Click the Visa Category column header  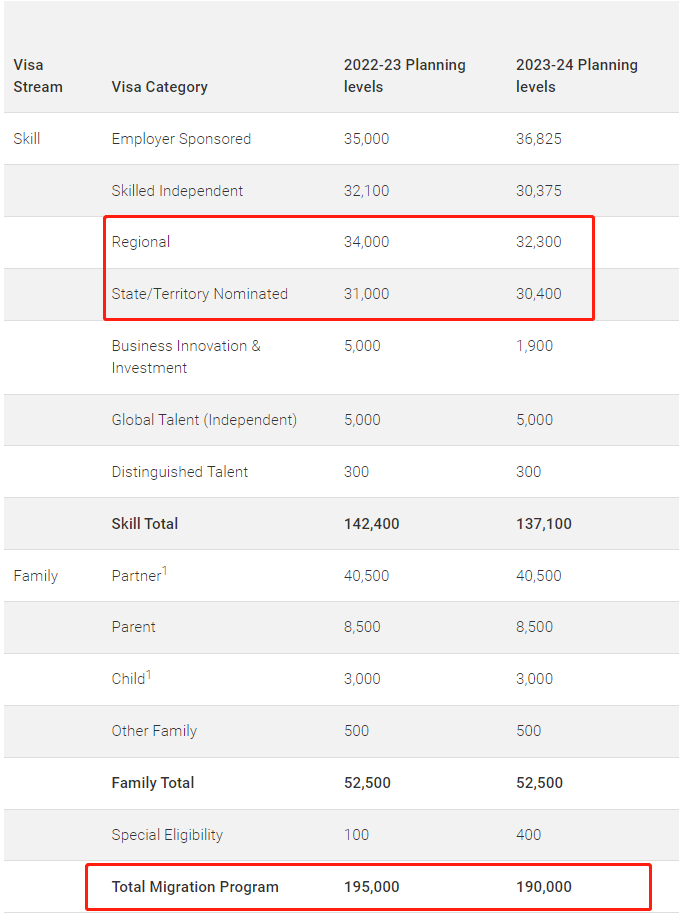pos(159,87)
